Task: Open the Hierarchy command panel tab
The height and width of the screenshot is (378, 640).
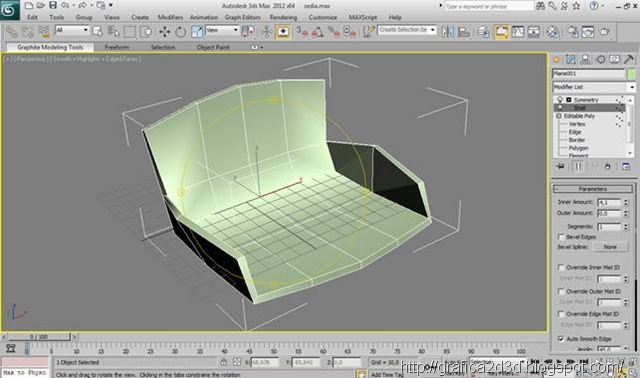Action: pyautogui.click(x=585, y=60)
